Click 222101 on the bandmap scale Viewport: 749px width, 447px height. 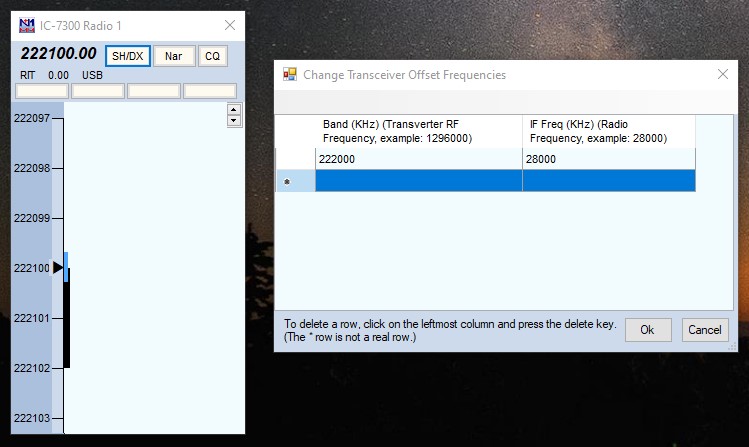pyautogui.click(x=32, y=318)
